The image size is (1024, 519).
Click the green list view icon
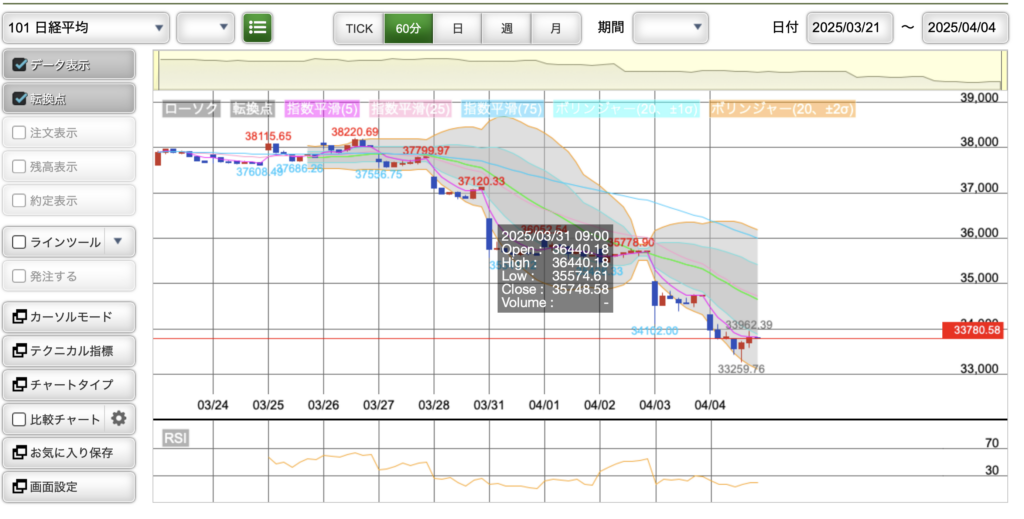click(258, 28)
